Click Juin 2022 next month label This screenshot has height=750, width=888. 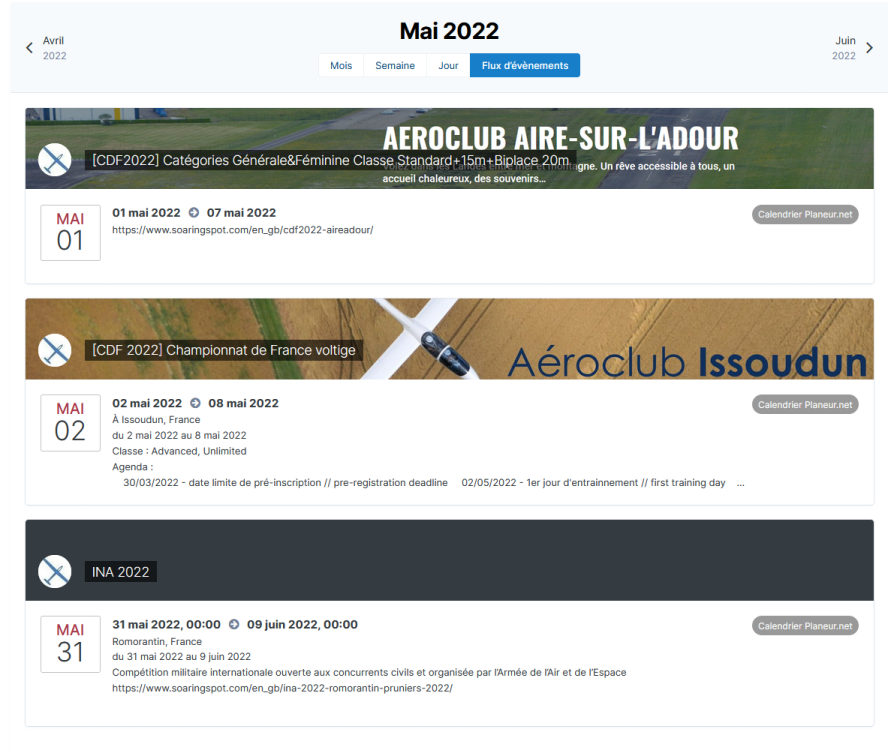coord(844,48)
